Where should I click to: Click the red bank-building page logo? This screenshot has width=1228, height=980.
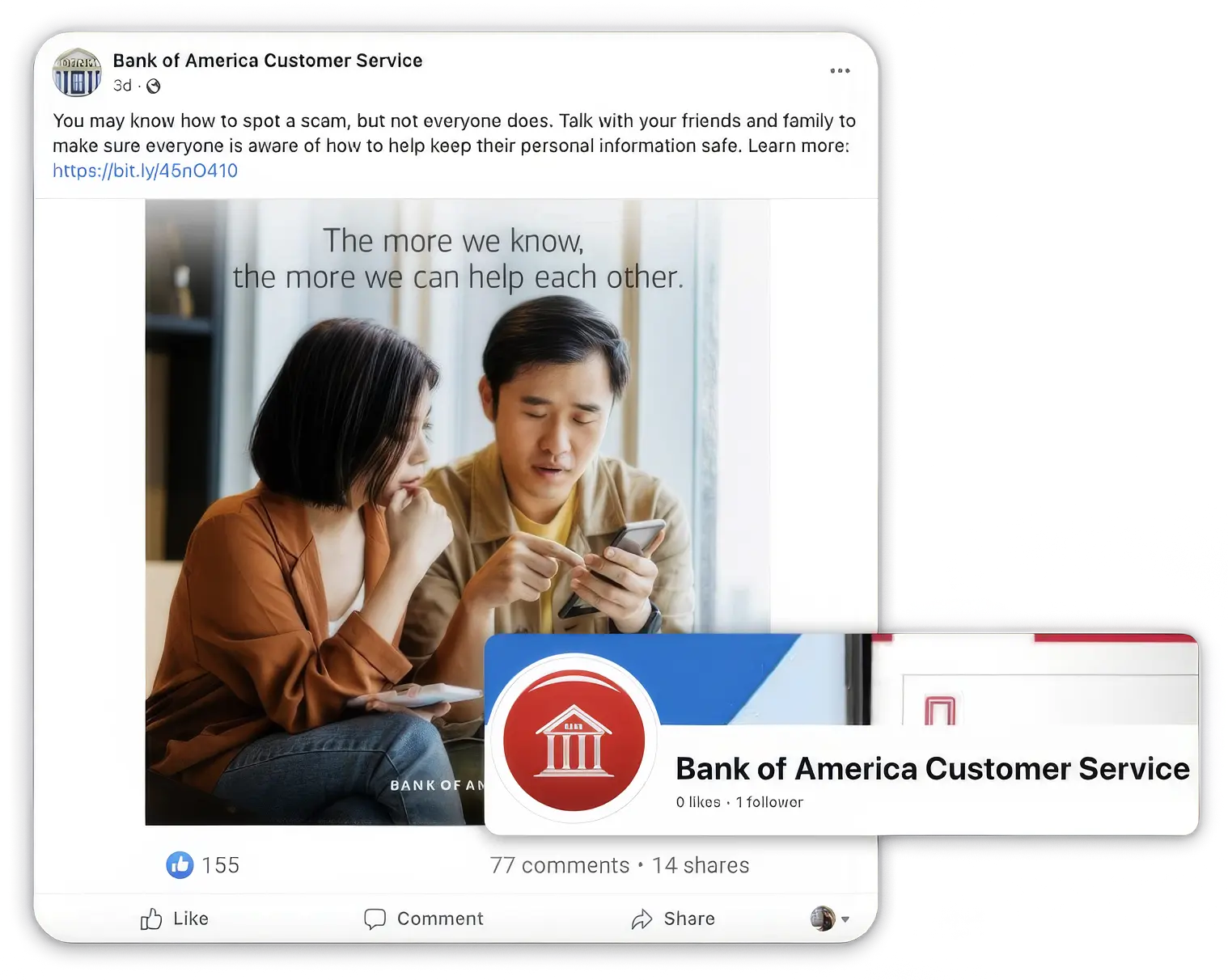574,740
